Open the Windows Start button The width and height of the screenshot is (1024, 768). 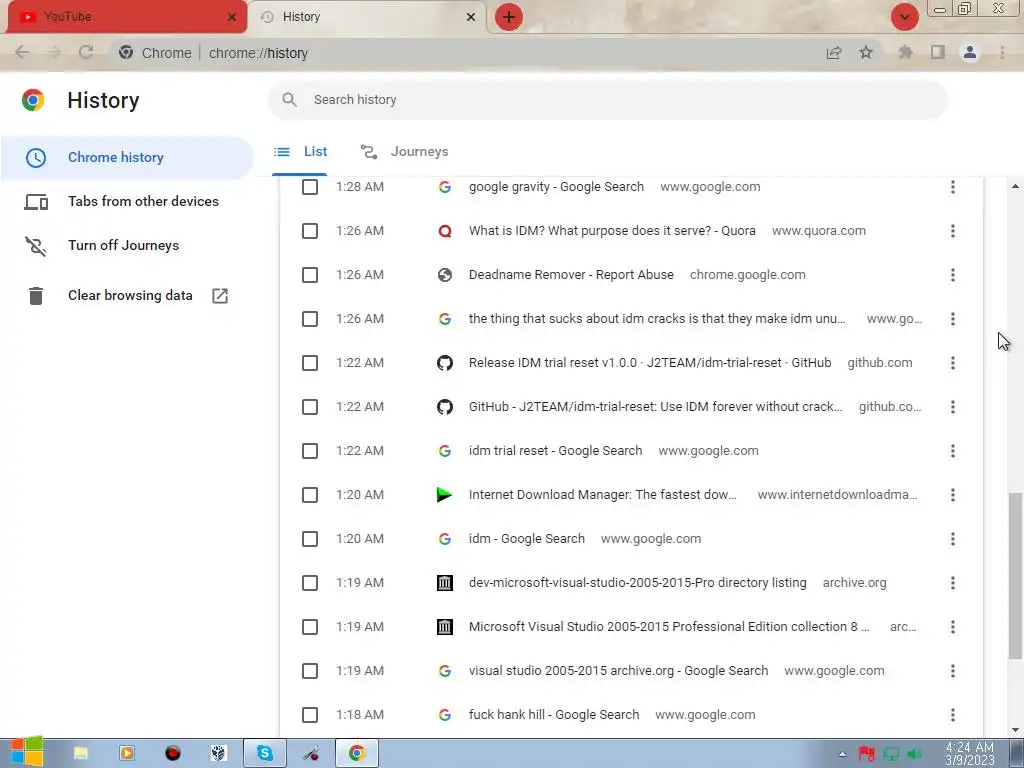tap(26, 752)
